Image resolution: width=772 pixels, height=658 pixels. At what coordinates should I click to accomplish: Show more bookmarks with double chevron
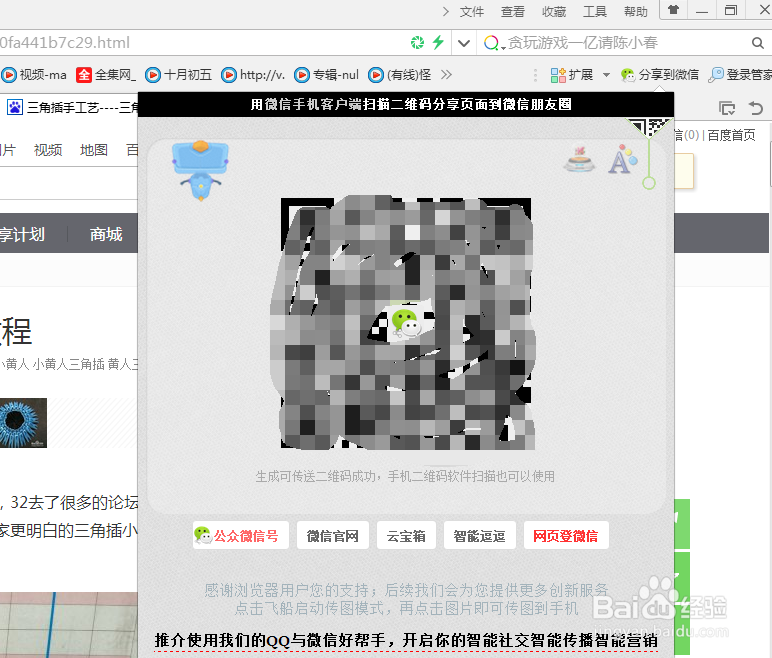coord(446,75)
